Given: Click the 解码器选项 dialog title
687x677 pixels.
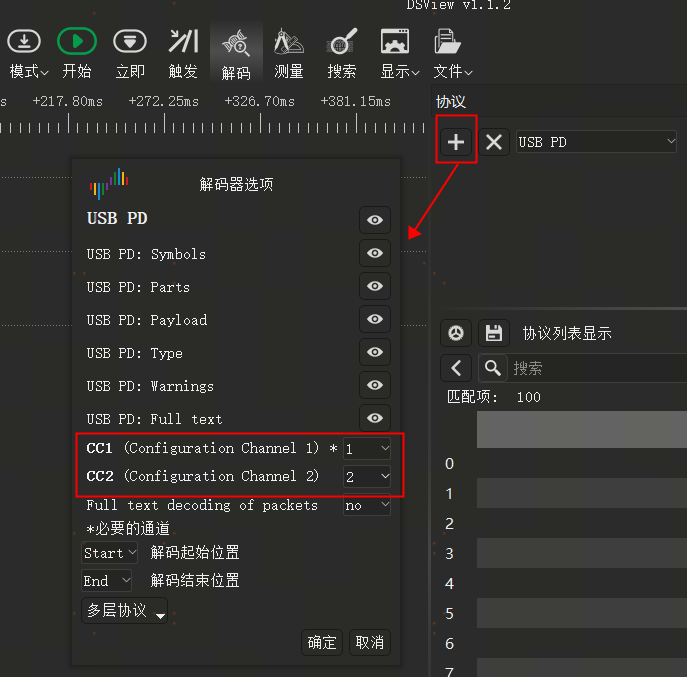Looking at the screenshot, I should [236, 184].
